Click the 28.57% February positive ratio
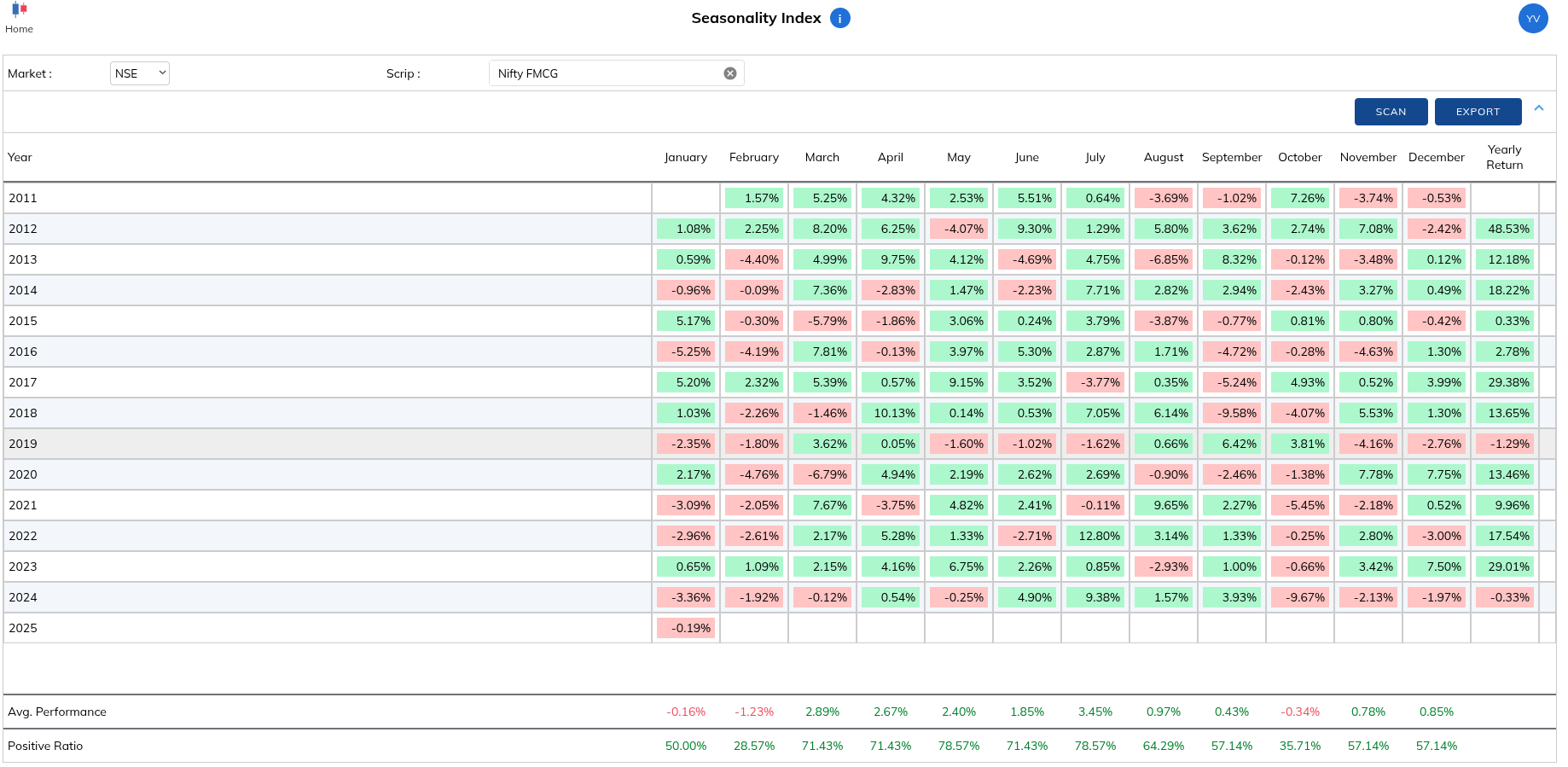This screenshot has width=1568, height=767. point(754,746)
